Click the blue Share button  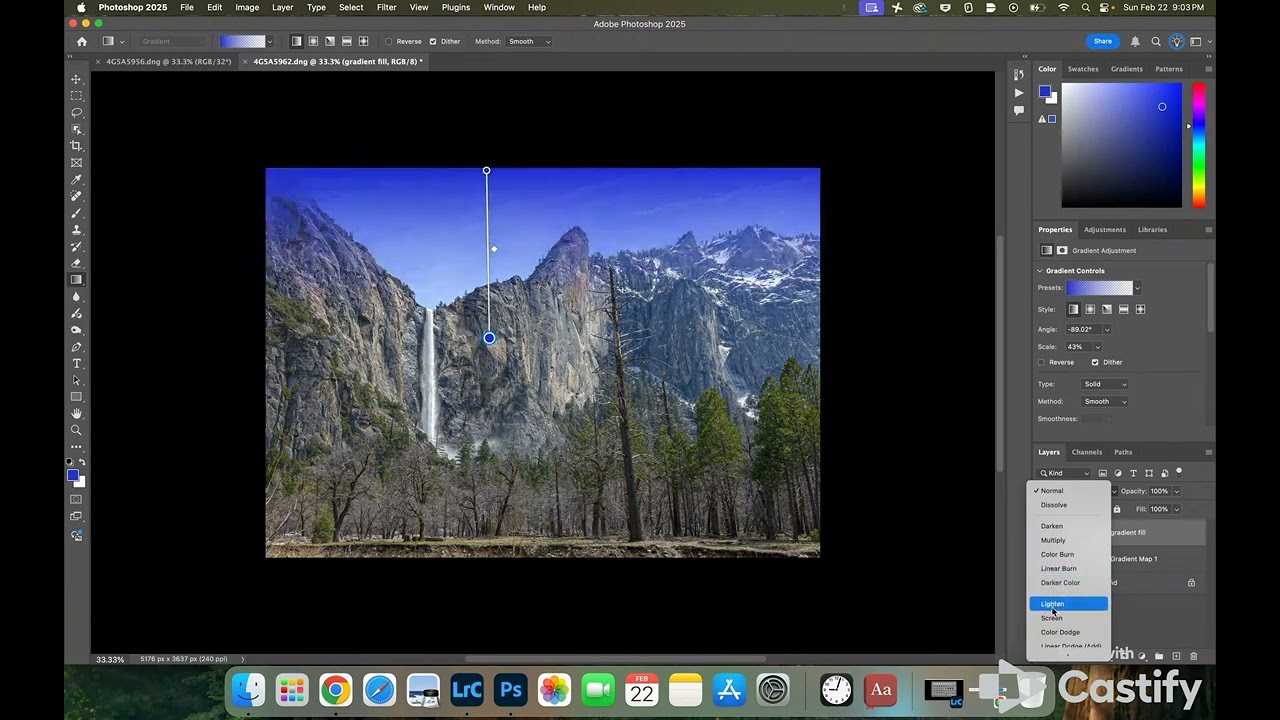click(1102, 41)
